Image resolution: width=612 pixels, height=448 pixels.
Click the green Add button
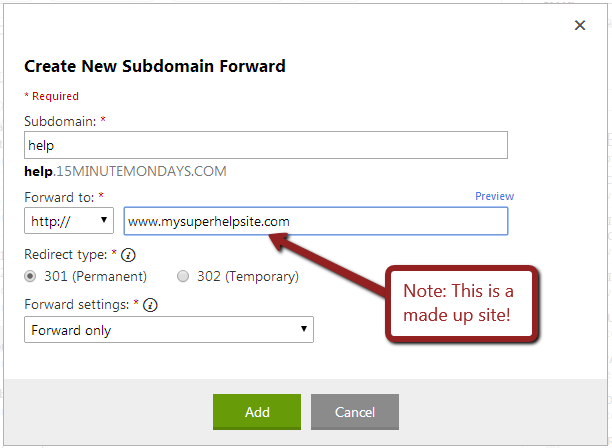[x=257, y=412]
